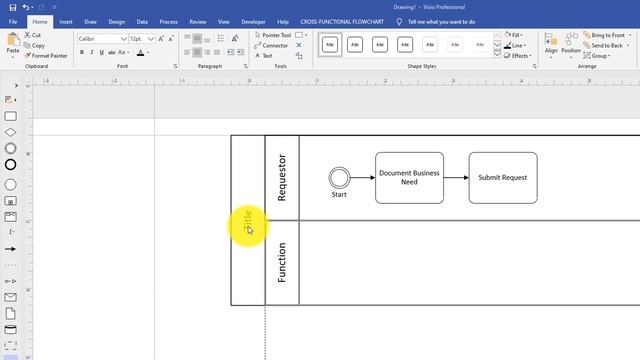Screen dimensions: 640x360
Task: Click the Save icon in title bar
Action: click(x=13, y=7)
